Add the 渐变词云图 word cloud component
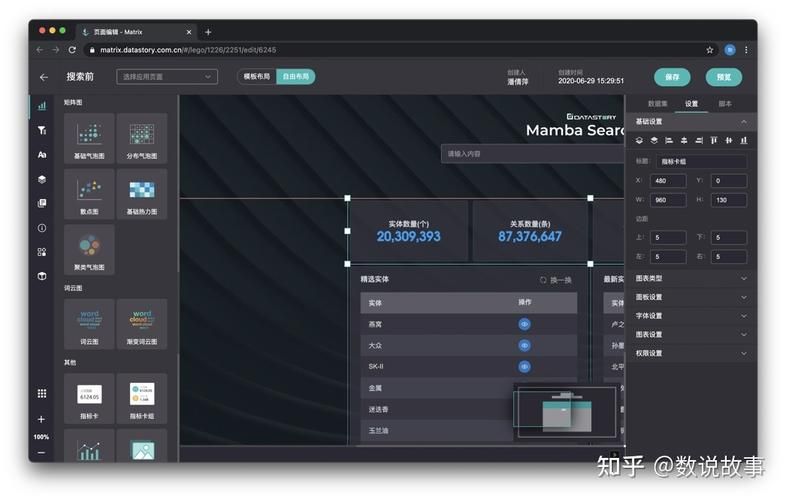 tap(142, 324)
